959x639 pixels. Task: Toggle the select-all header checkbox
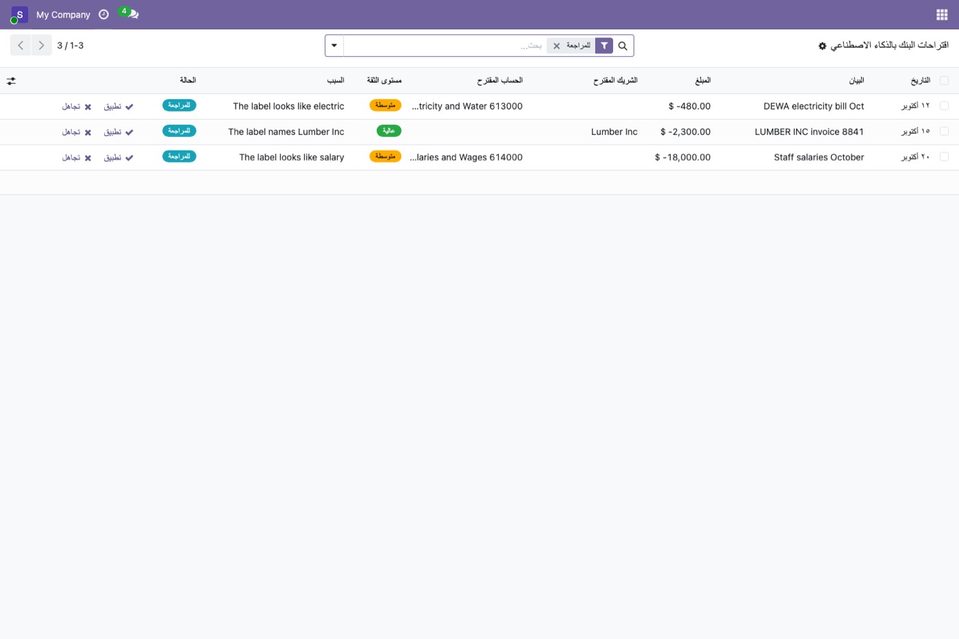(944, 81)
